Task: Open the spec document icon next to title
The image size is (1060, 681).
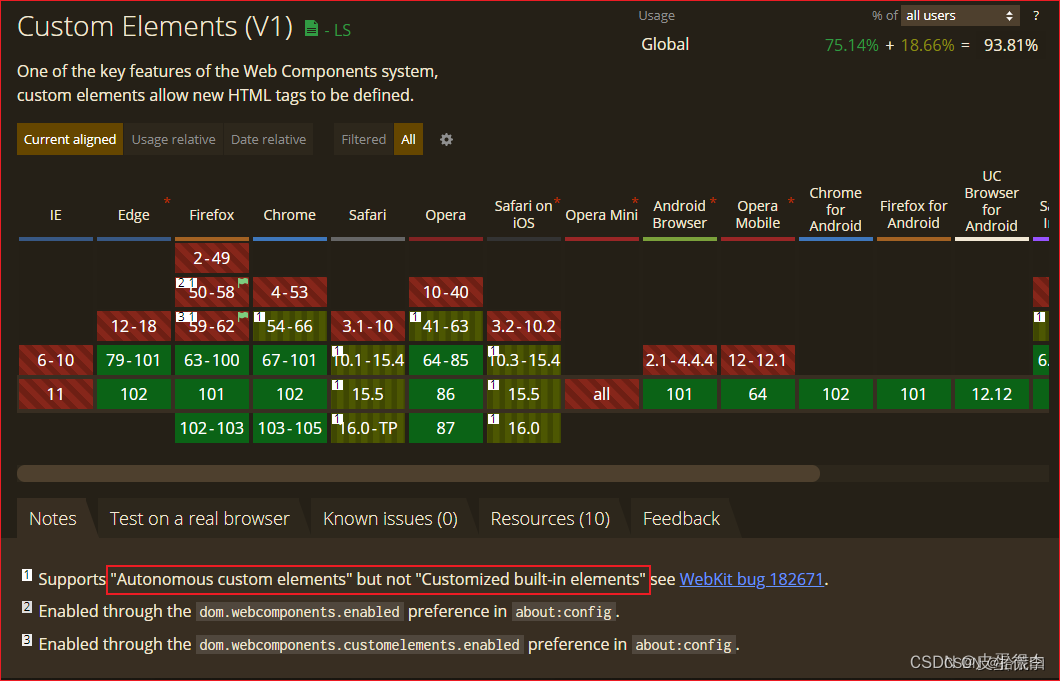Action: [311, 28]
